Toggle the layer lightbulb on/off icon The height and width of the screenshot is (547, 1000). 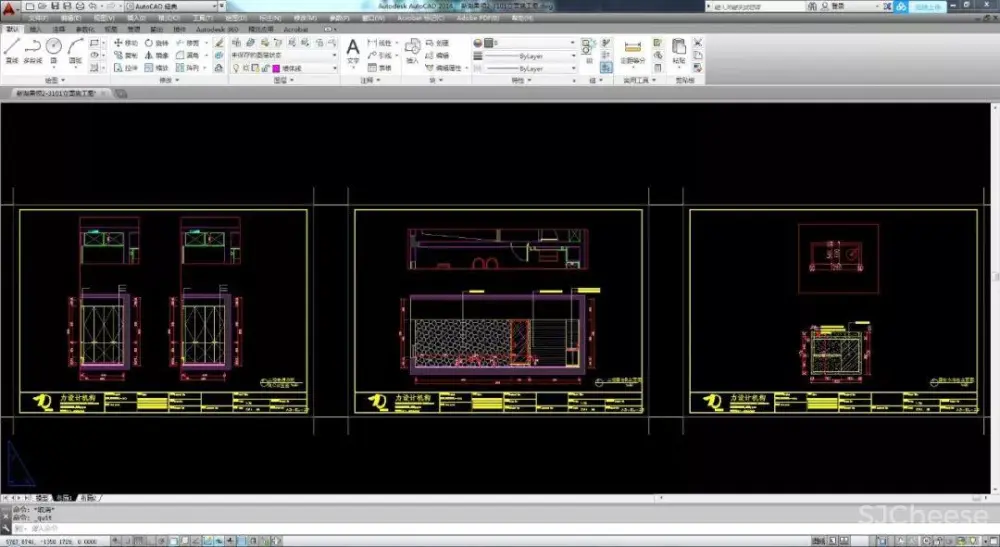pos(237,68)
